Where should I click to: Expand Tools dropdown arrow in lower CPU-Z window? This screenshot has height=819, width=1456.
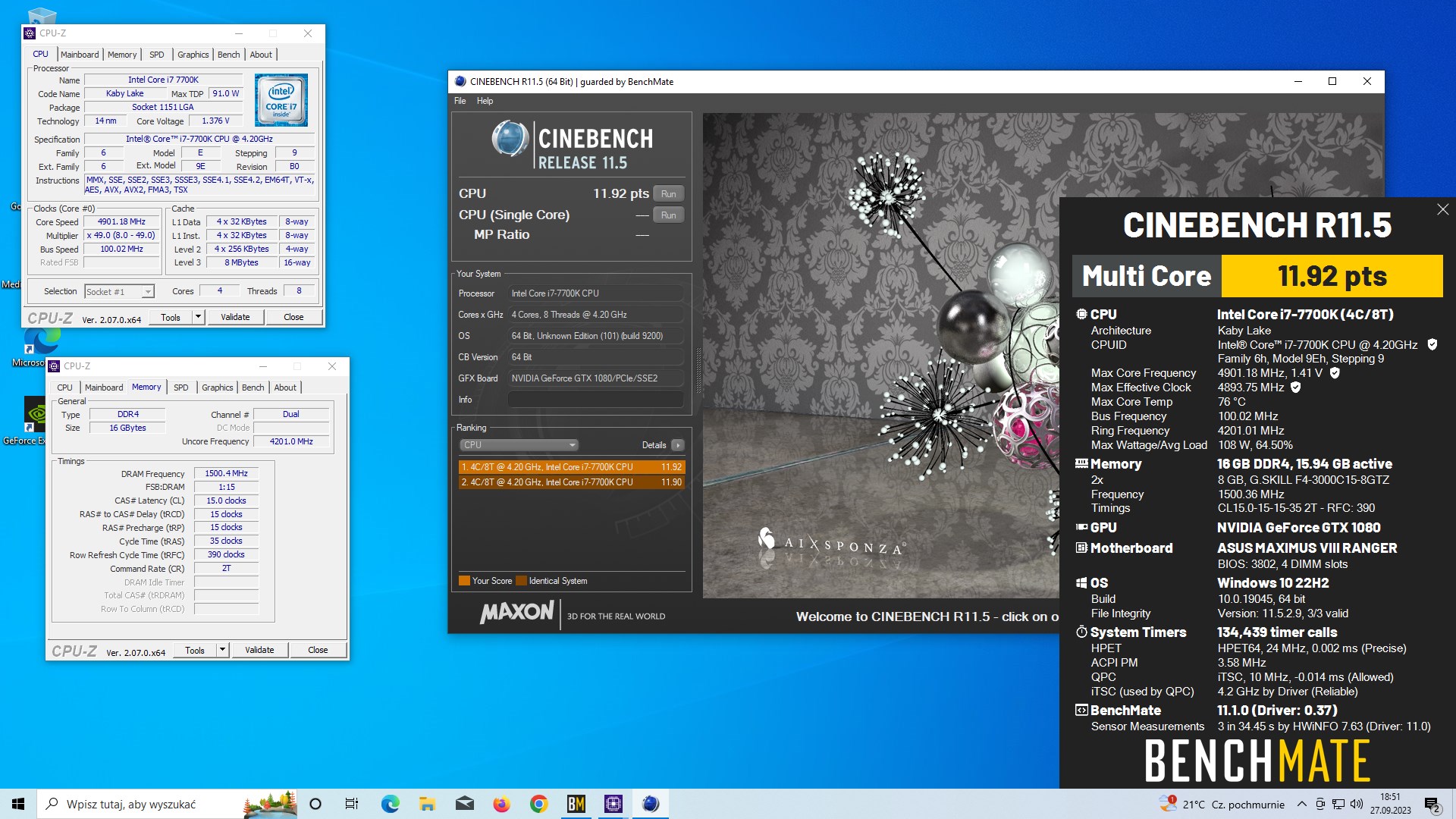tap(223, 651)
